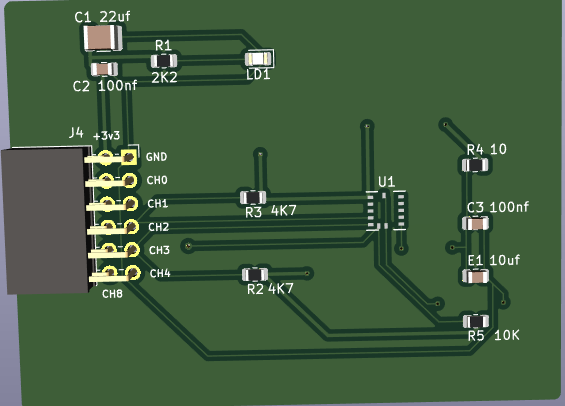Click the U1 IC chip
Image resolution: width=565 pixels, height=406 pixels.
[386, 210]
